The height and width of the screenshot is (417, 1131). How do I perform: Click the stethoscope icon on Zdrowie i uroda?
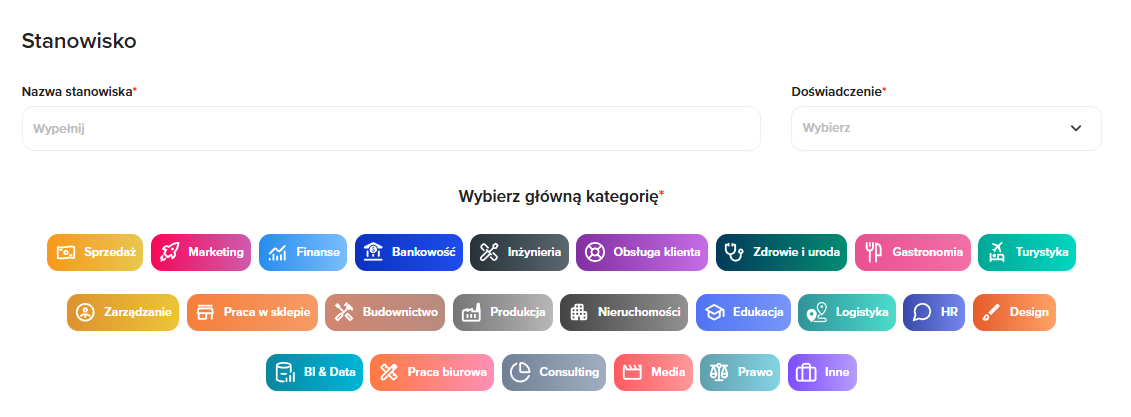click(735, 252)
